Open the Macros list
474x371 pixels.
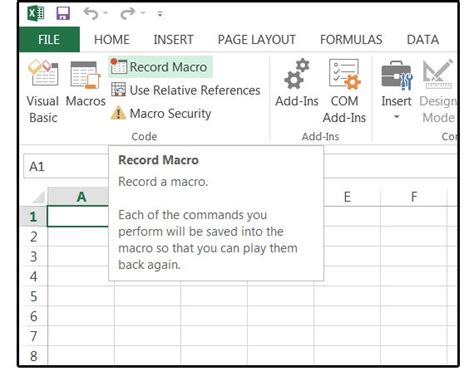(86, 83)
